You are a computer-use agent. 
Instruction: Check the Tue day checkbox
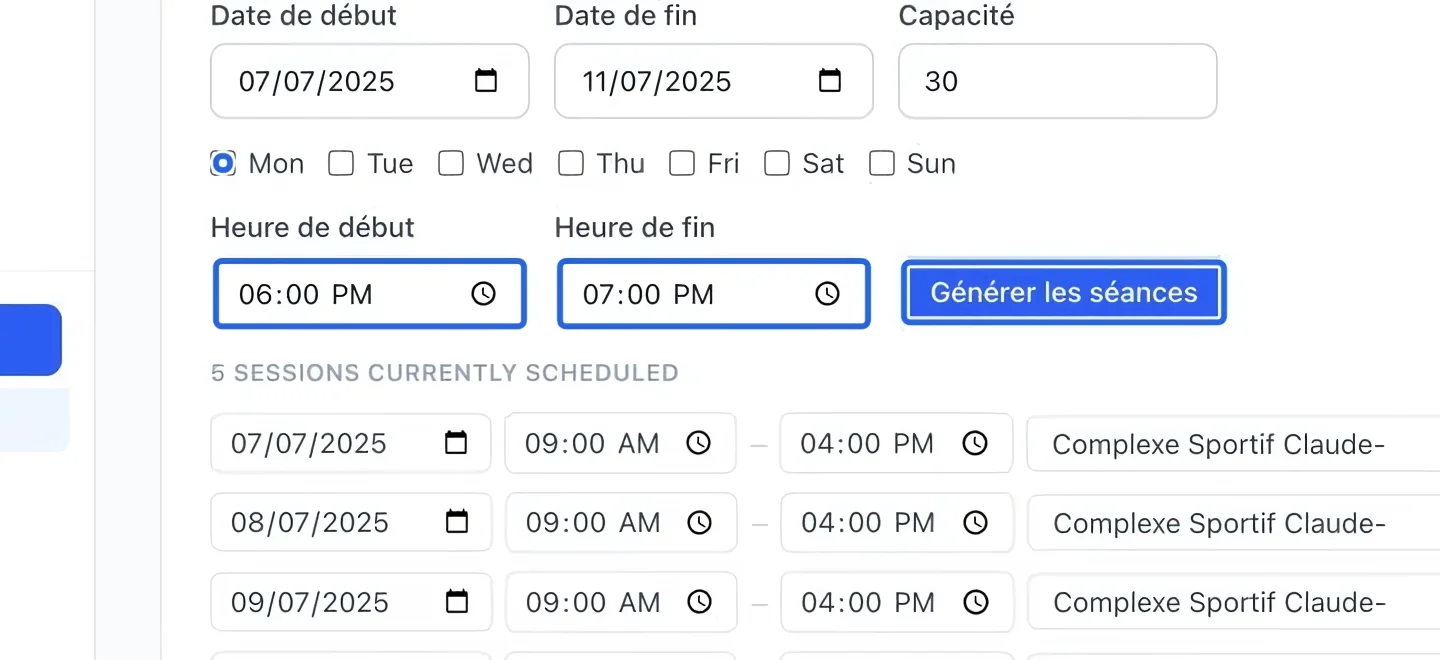341,163
